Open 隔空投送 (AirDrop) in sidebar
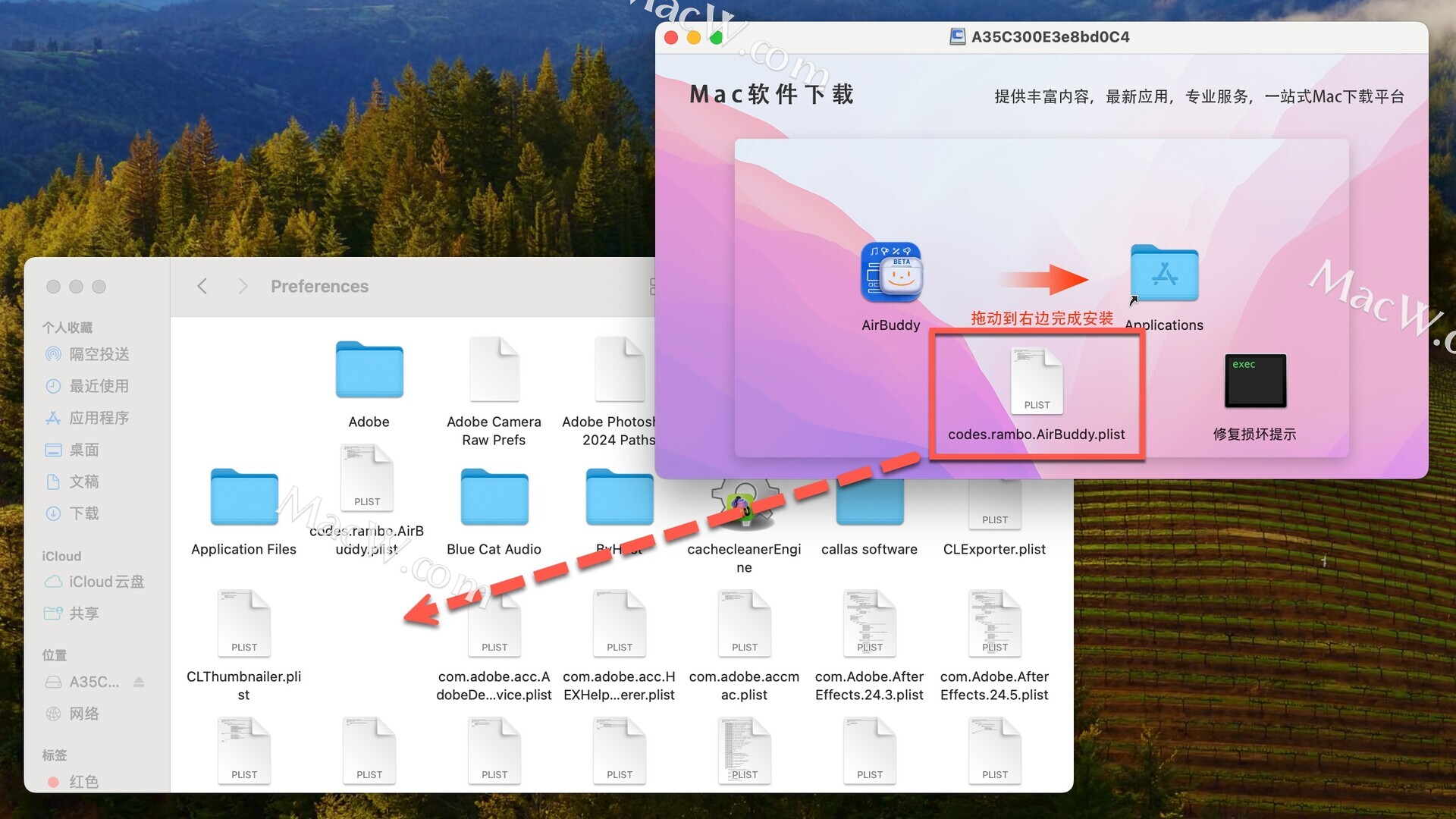 (88, 354)
